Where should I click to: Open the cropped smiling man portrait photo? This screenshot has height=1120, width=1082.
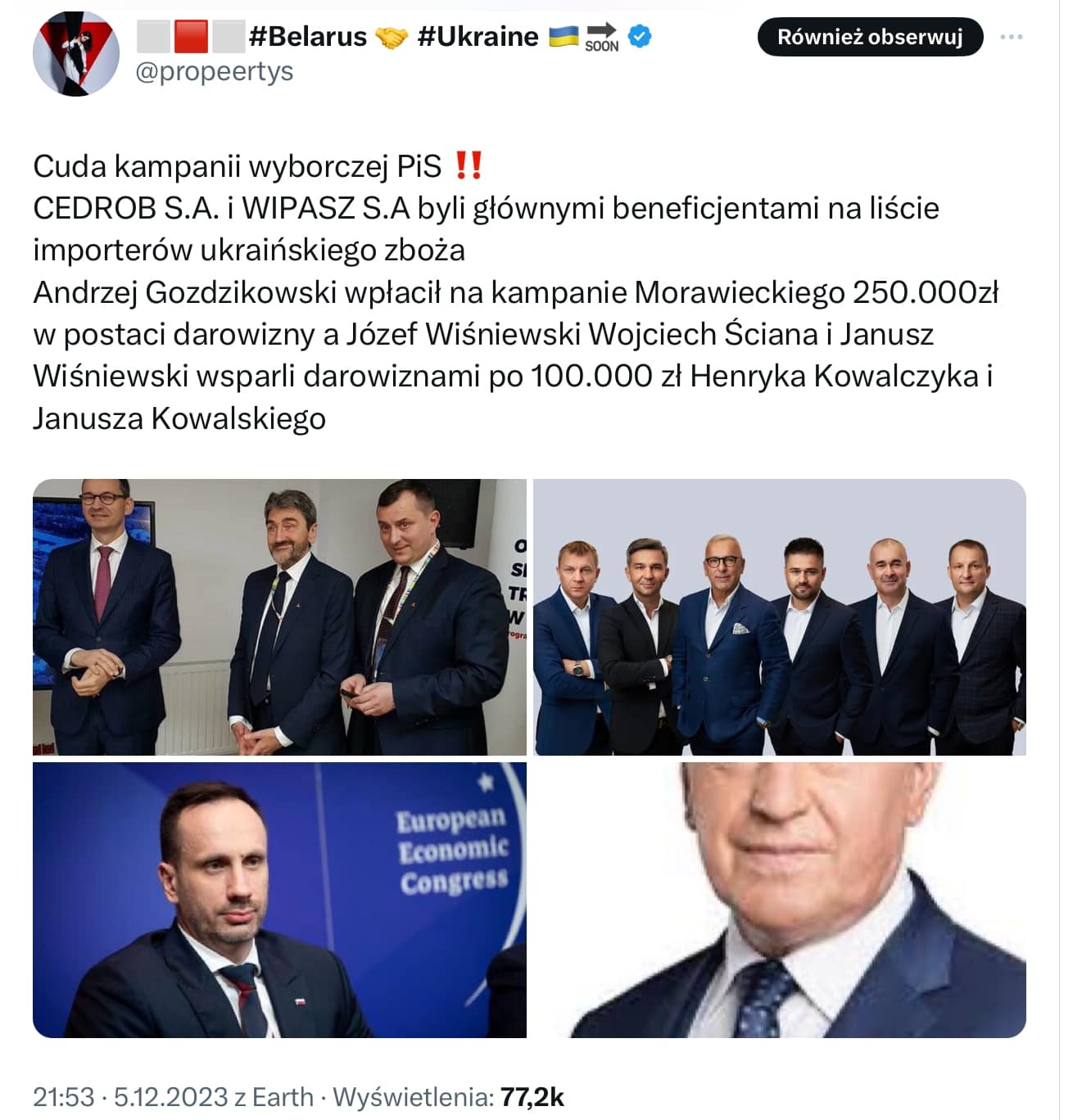point(780,900)
